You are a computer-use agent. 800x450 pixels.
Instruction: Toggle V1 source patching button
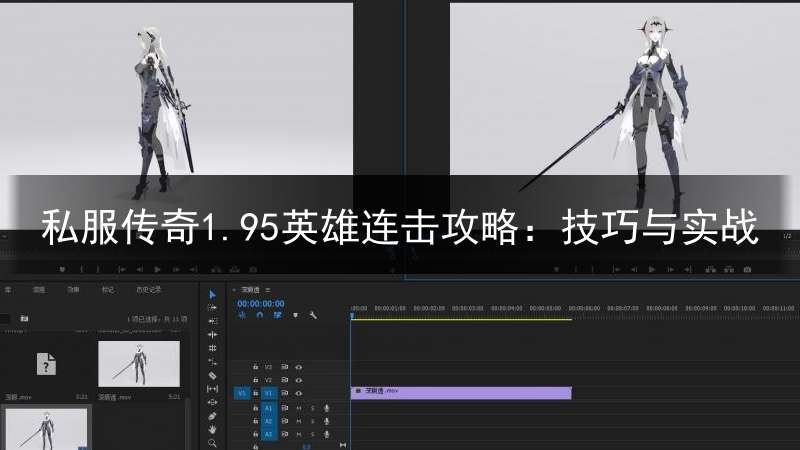click(242, 393)
